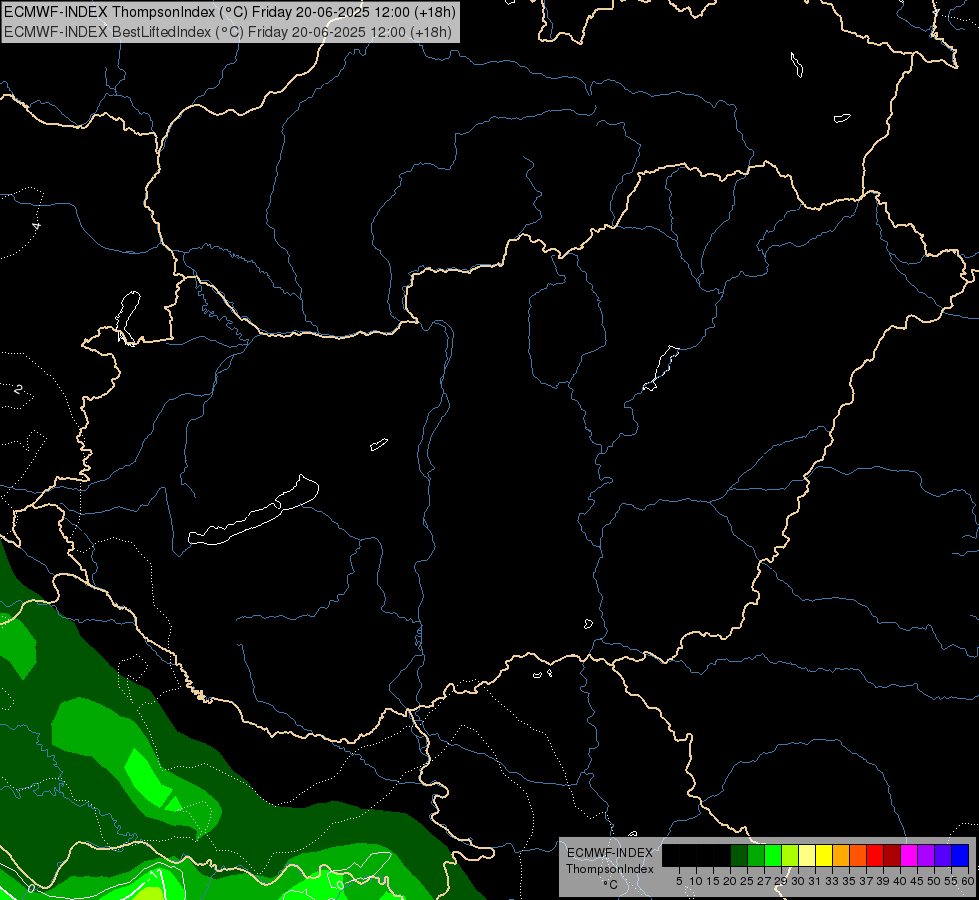Image resolution: width=979 pixels, height=900 pixels.
Task: Click the legend tick label 10
Action: pyautogui.click(x=696, y=881)
